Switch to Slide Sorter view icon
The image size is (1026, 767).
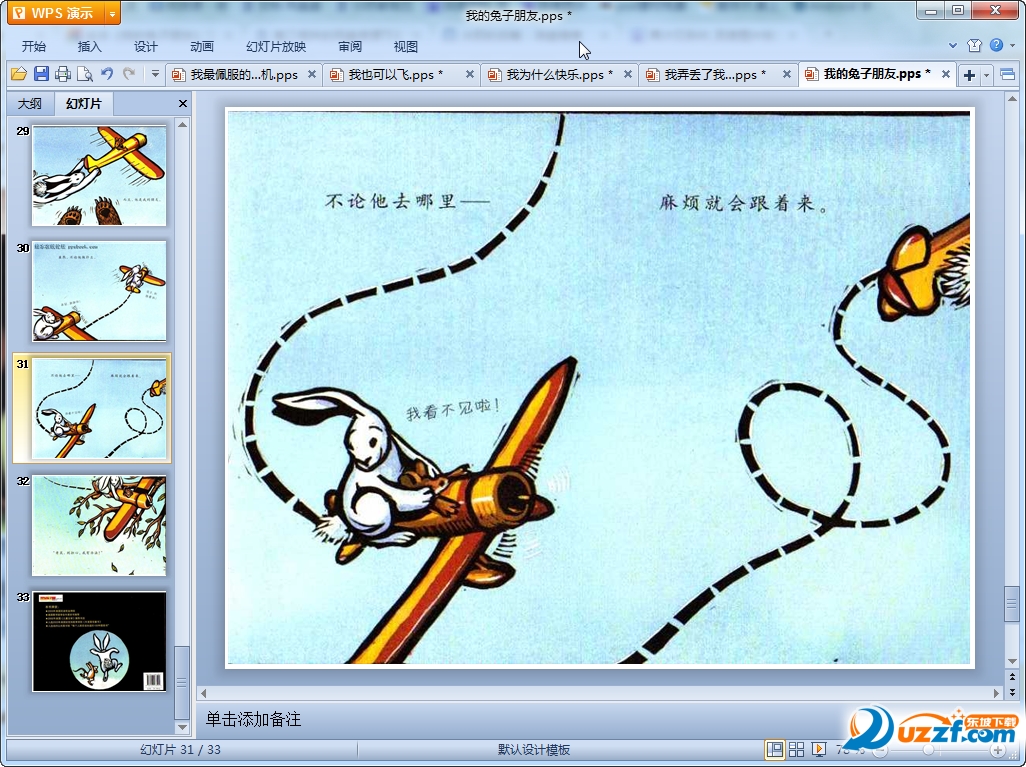796,749
